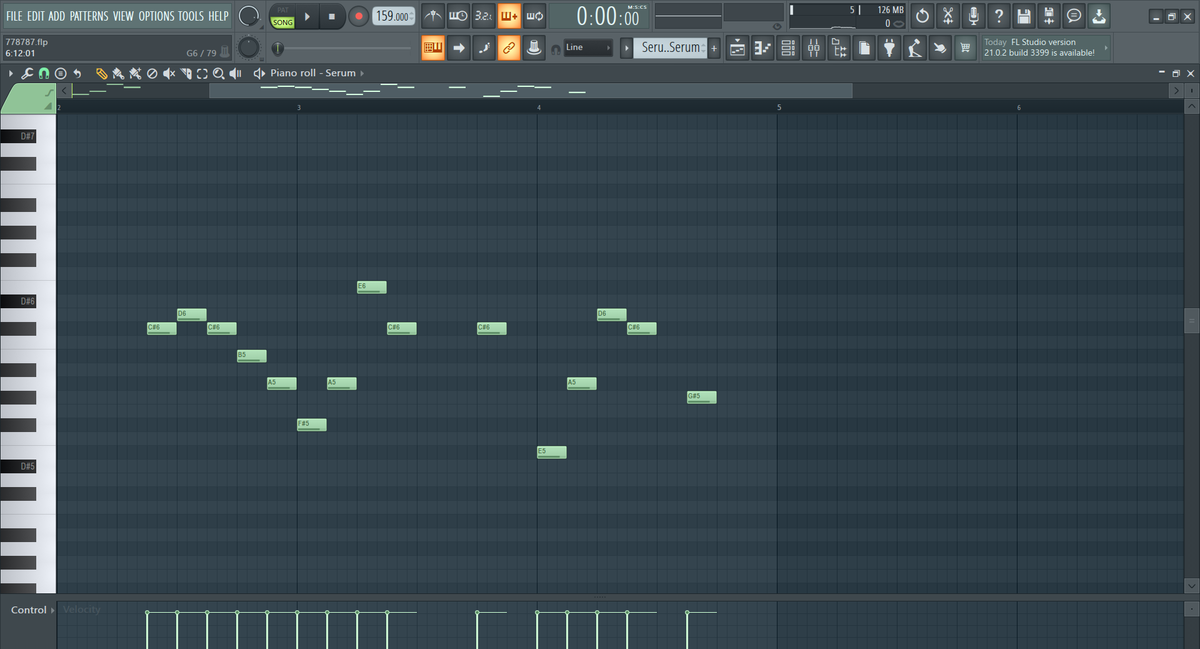The image size is (1200, 649).
Task: Open the EDIT menu
Action: (x=36, y=16)
